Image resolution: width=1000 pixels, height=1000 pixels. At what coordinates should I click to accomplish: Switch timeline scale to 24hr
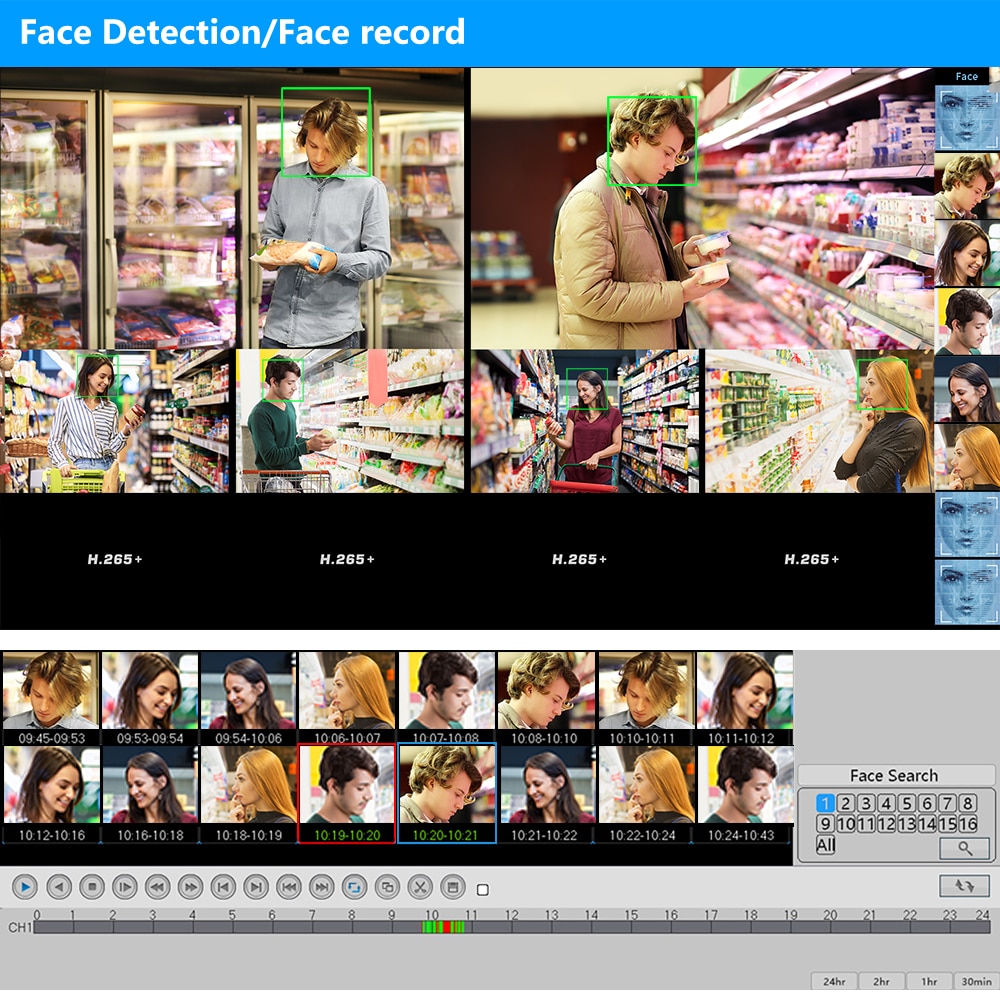pos(834,981)
